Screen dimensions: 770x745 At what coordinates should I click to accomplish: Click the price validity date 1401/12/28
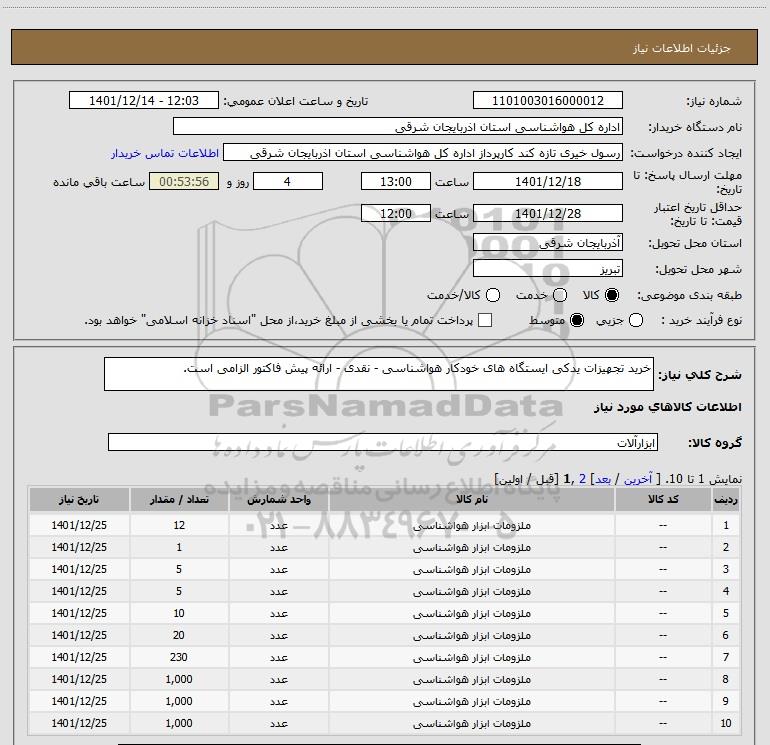point(548,214)
